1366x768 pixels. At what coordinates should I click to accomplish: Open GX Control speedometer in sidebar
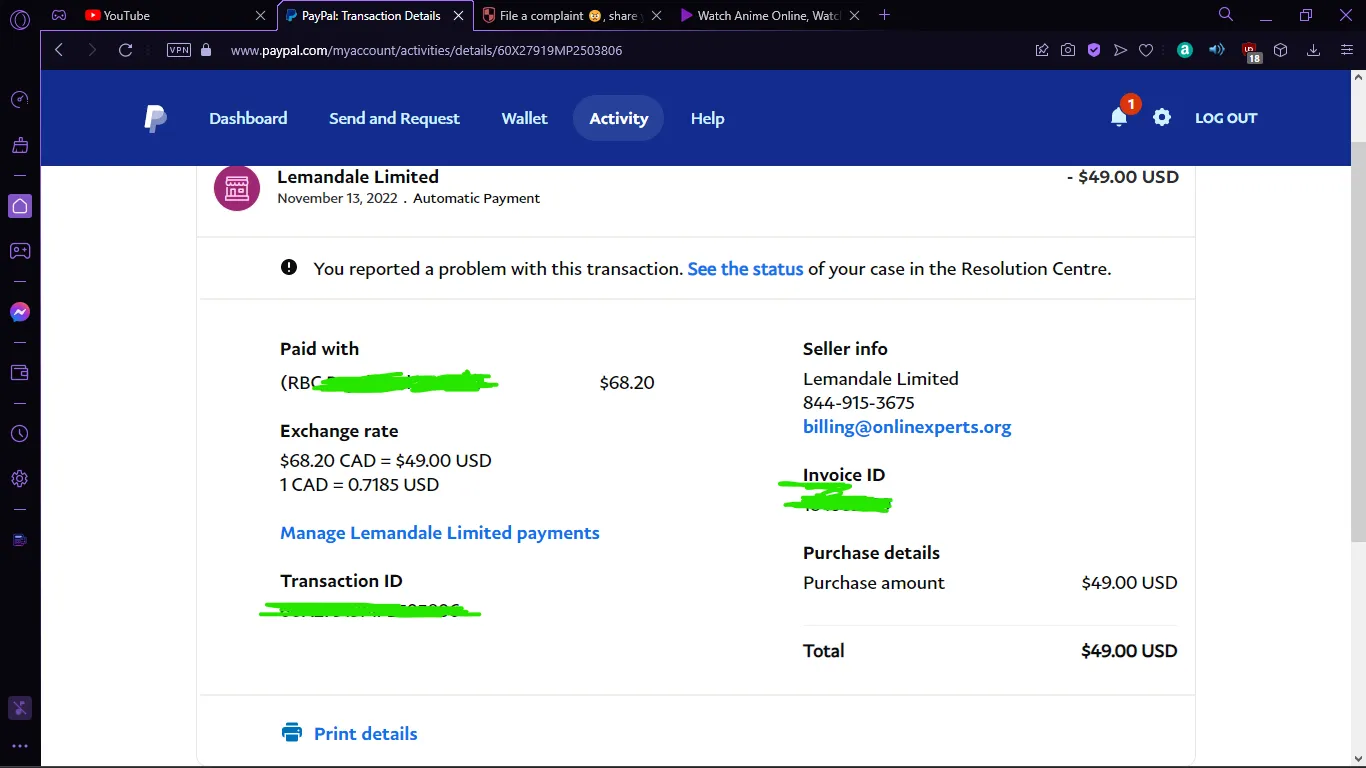[20, 99]
